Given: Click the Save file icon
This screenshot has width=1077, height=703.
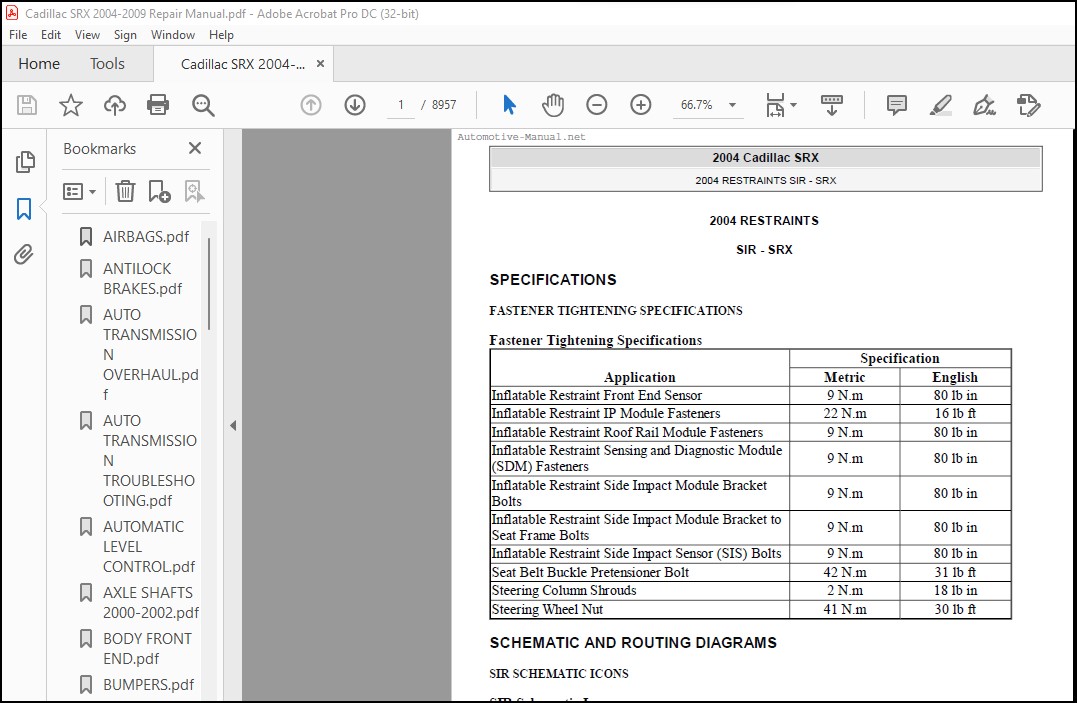Looking at the screenshot, I should click(27, 105).
